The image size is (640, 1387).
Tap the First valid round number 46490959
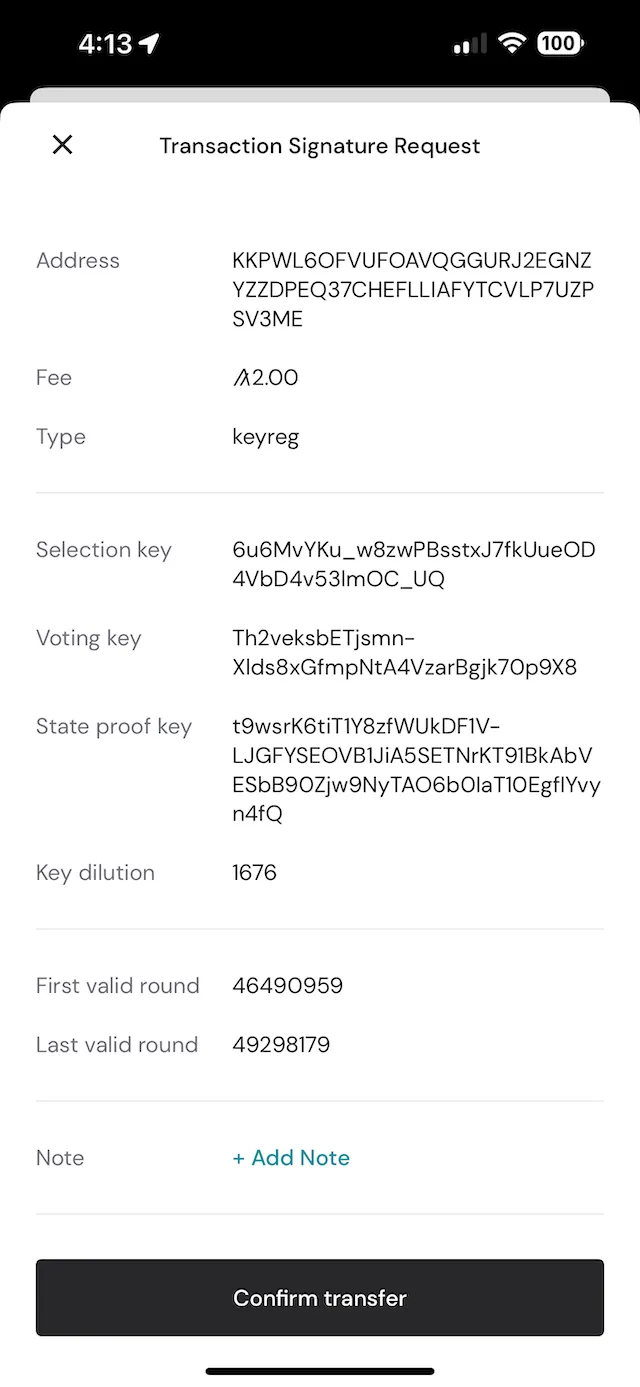click(288, 985)
